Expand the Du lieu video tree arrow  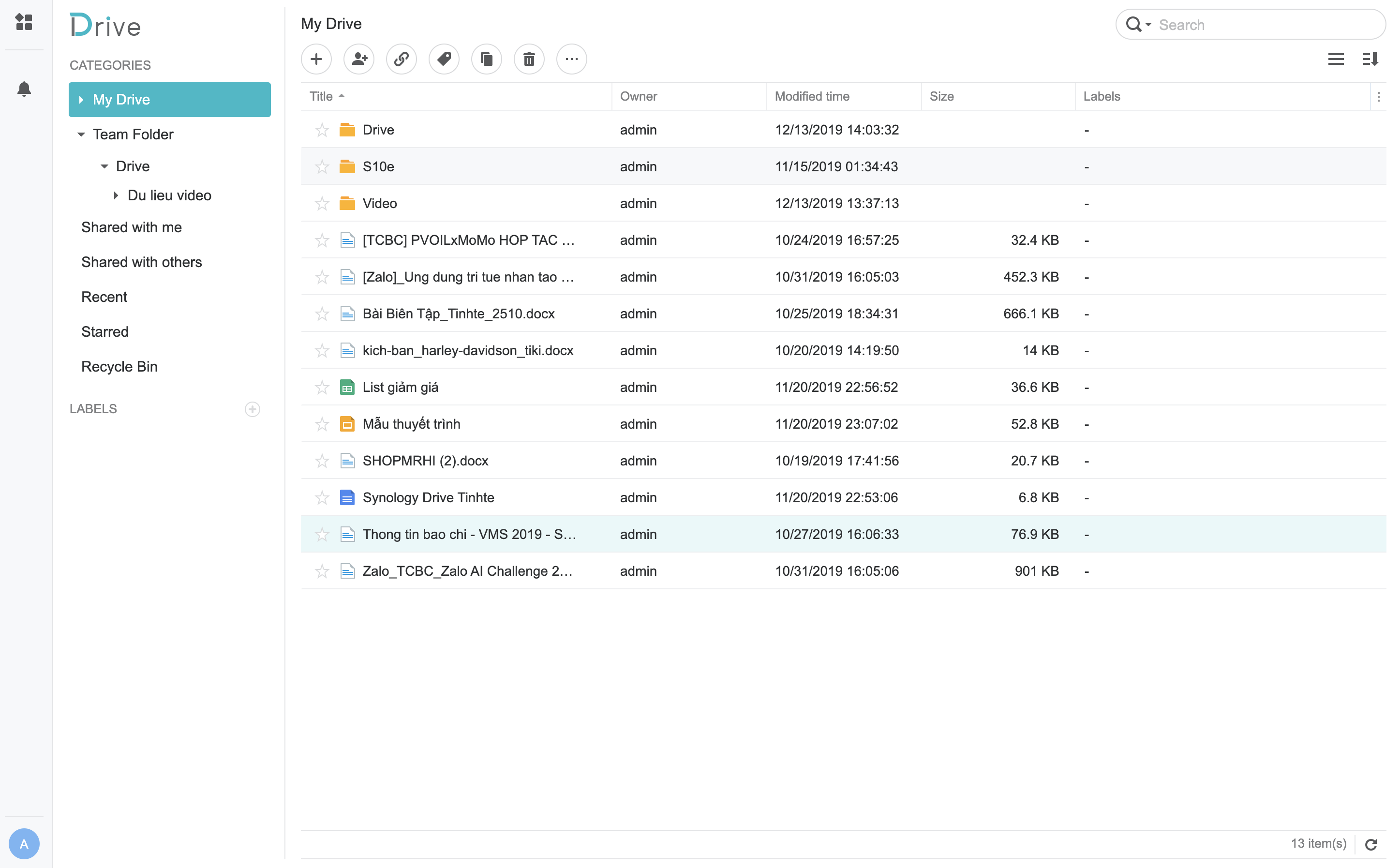116,196
